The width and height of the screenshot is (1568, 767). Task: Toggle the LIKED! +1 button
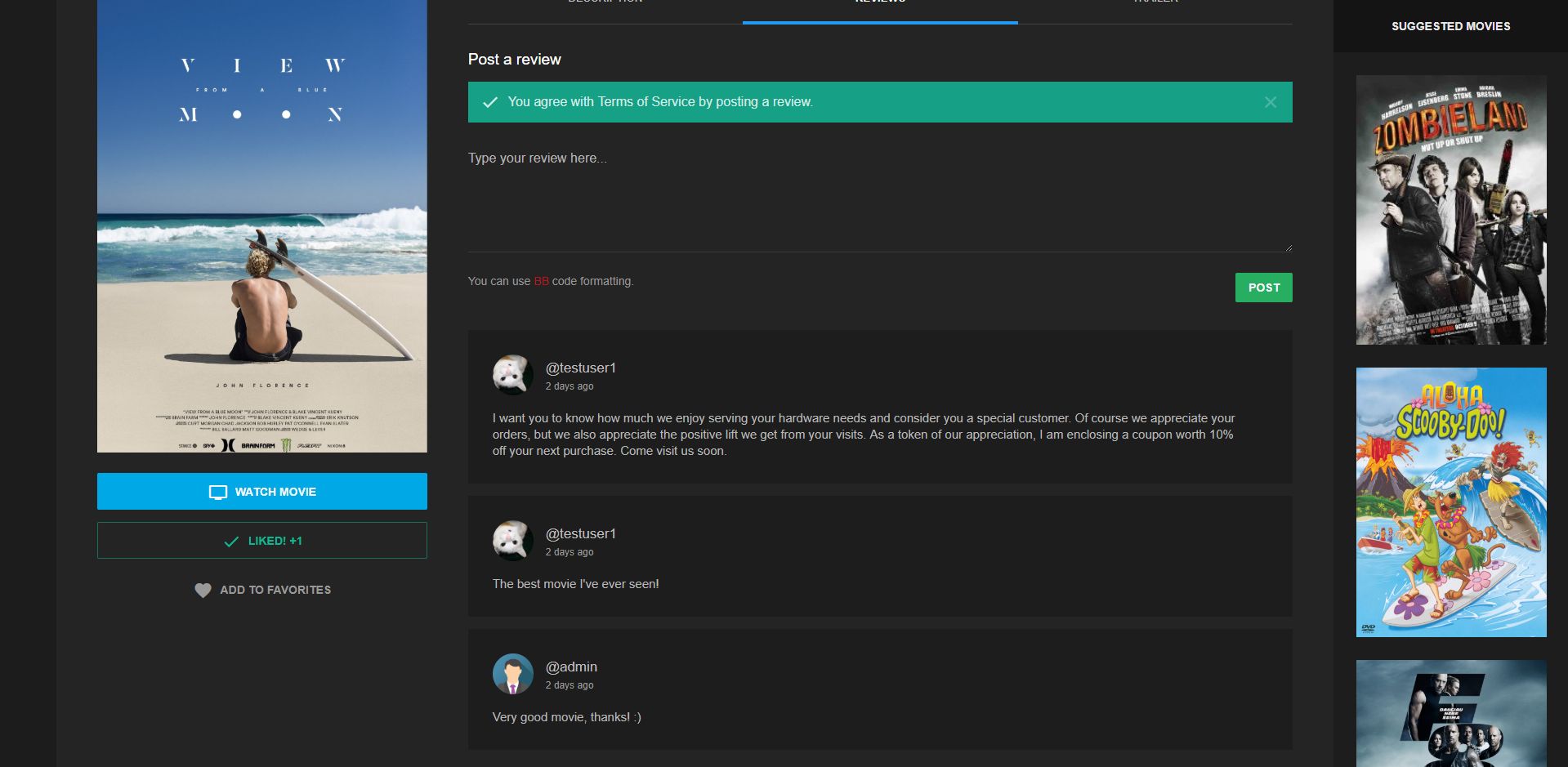(261, 541)
